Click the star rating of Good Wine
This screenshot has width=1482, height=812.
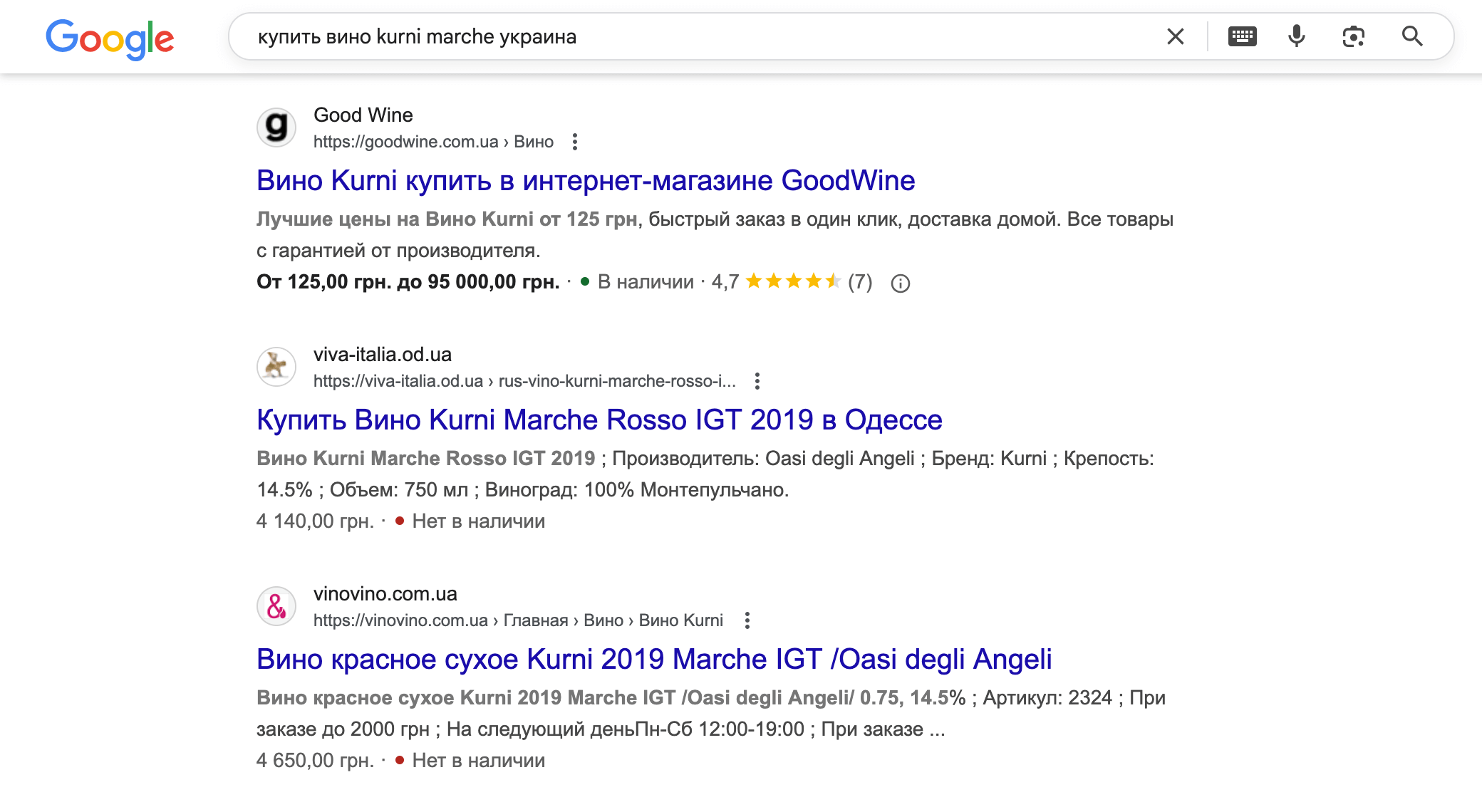point(794,281)
